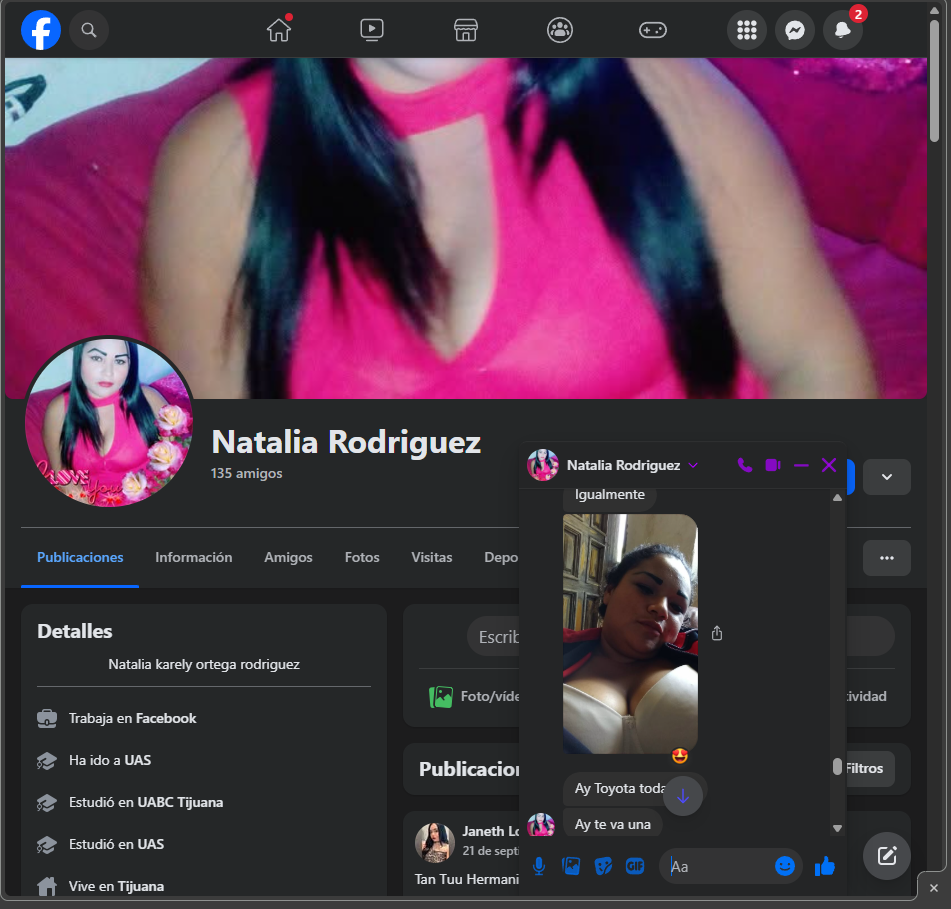The width and height of the screenshot is (951, 909).
Task: Open emoji picker in the message box
Action: (786, 866)
